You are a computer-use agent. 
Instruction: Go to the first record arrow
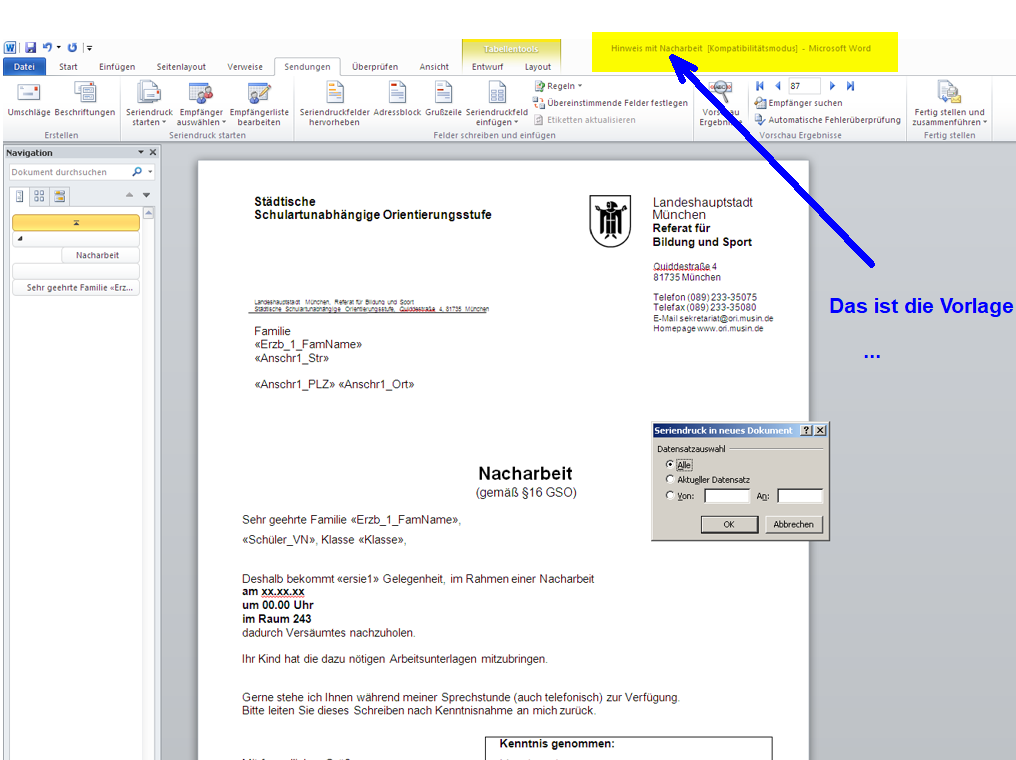tap(760, 86)
